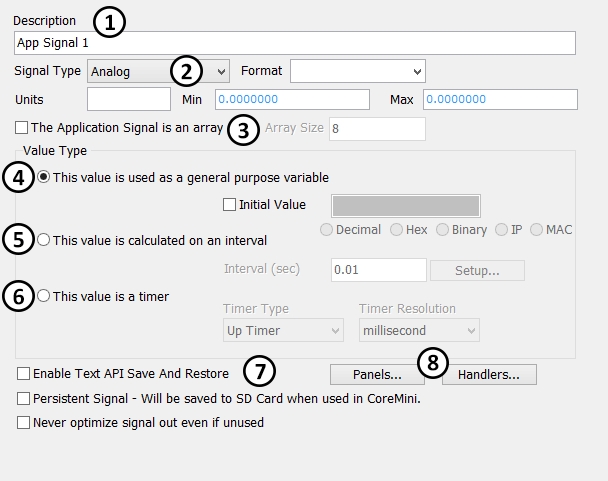Toggle Persistent Signal saved to SD Card
Viewport: 608px width, 481px height.
click(23, 398)
